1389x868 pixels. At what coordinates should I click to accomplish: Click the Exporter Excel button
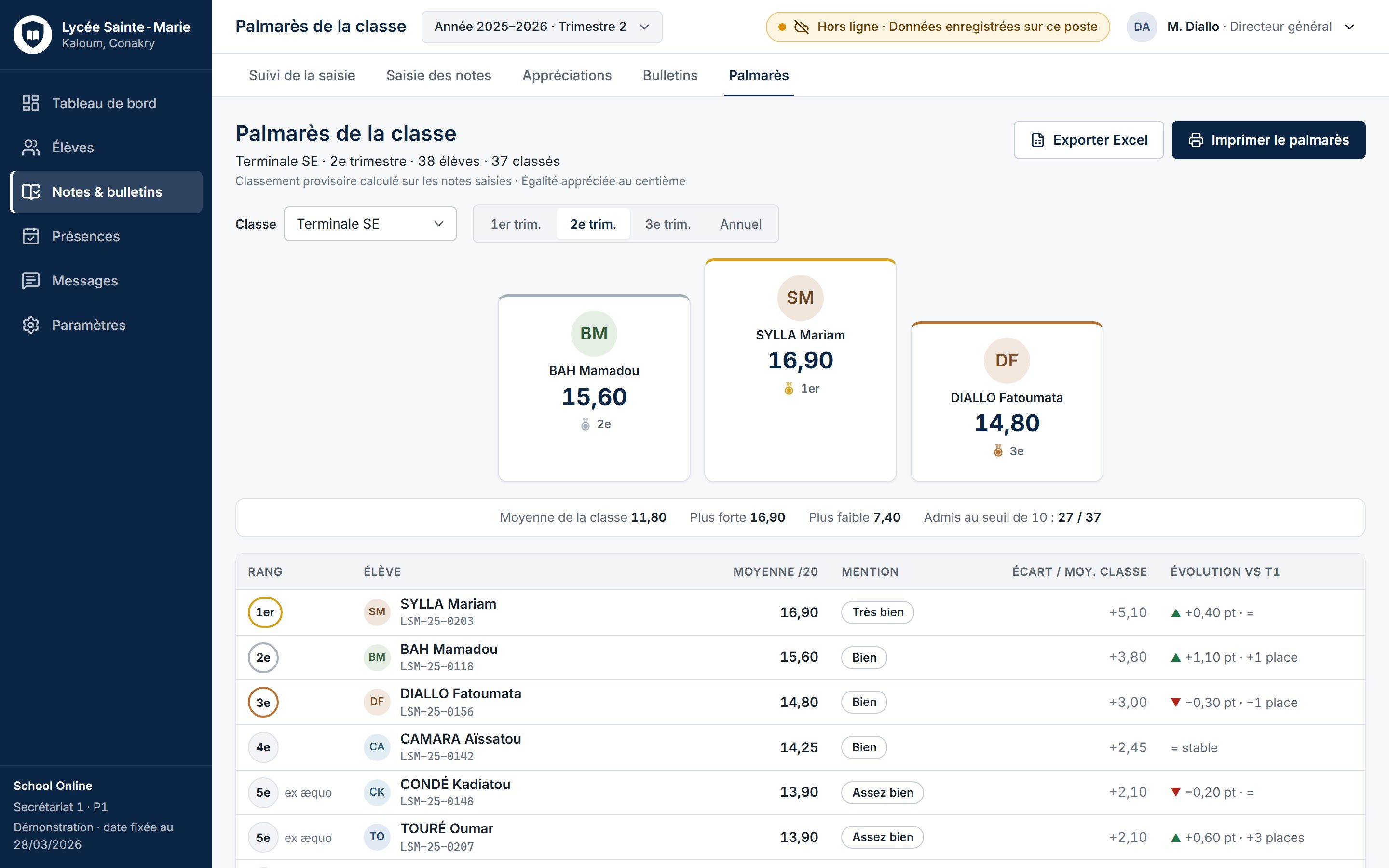click(1089, 140)
